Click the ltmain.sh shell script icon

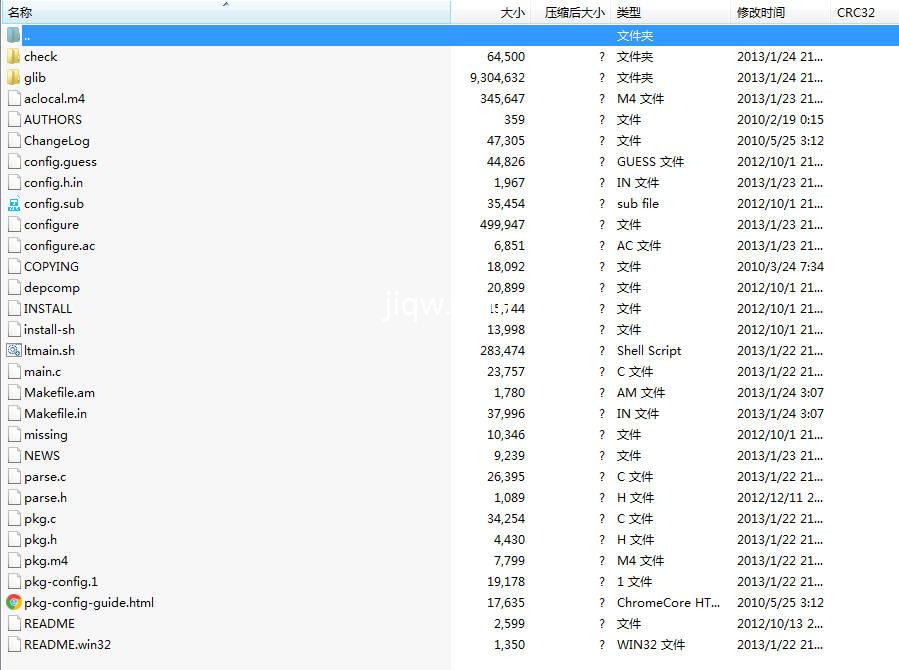tap(14, 350)
